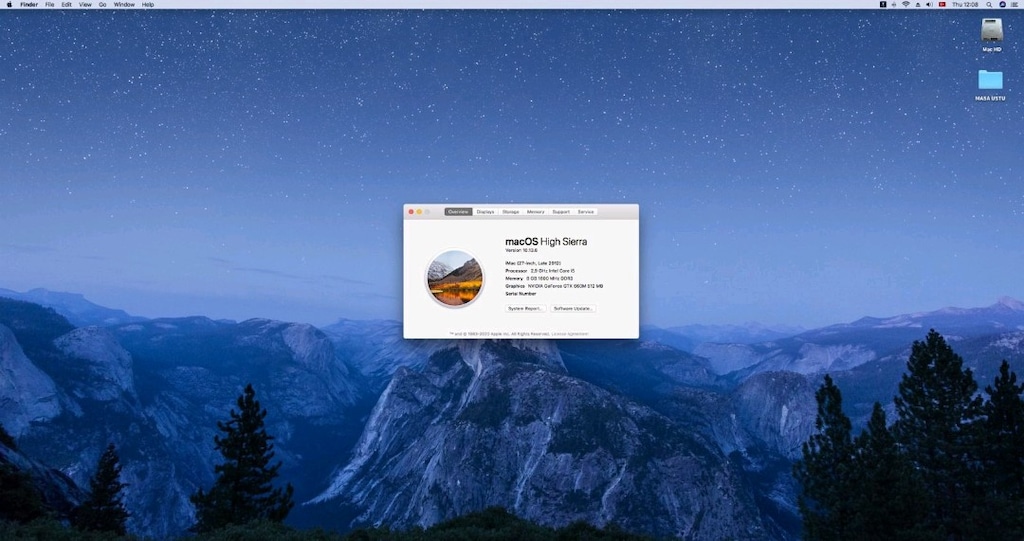Click the Graphics NVIDIA GeForce line

tap(554, 286)
